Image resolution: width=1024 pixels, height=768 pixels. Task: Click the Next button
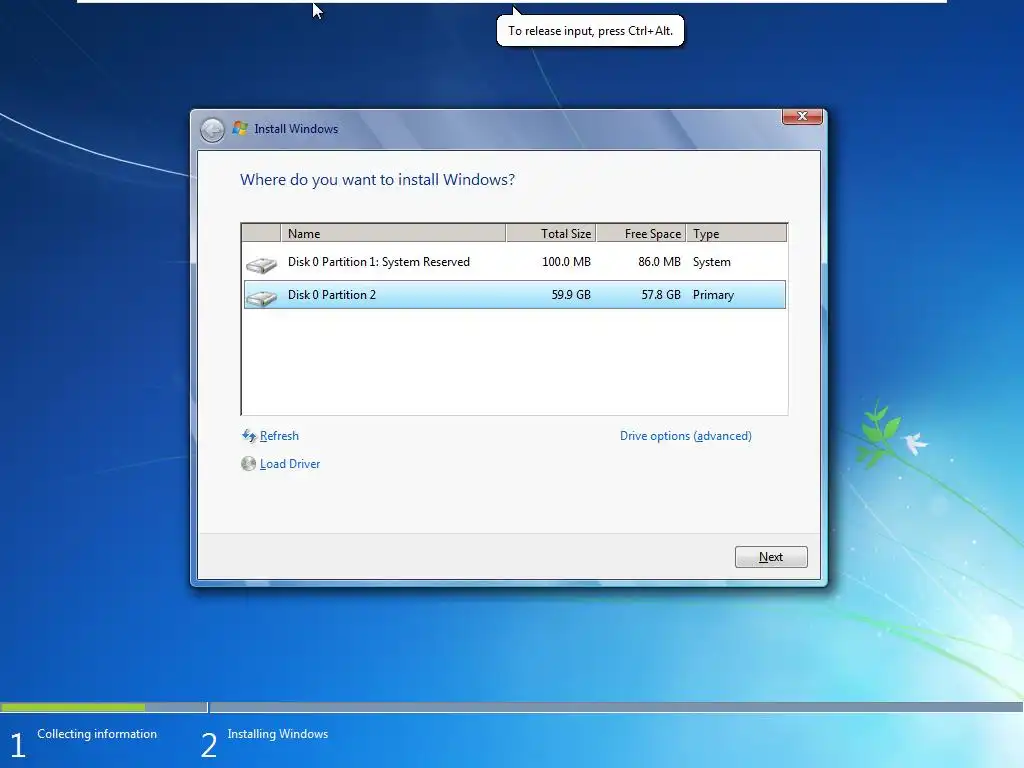(771, 557)
